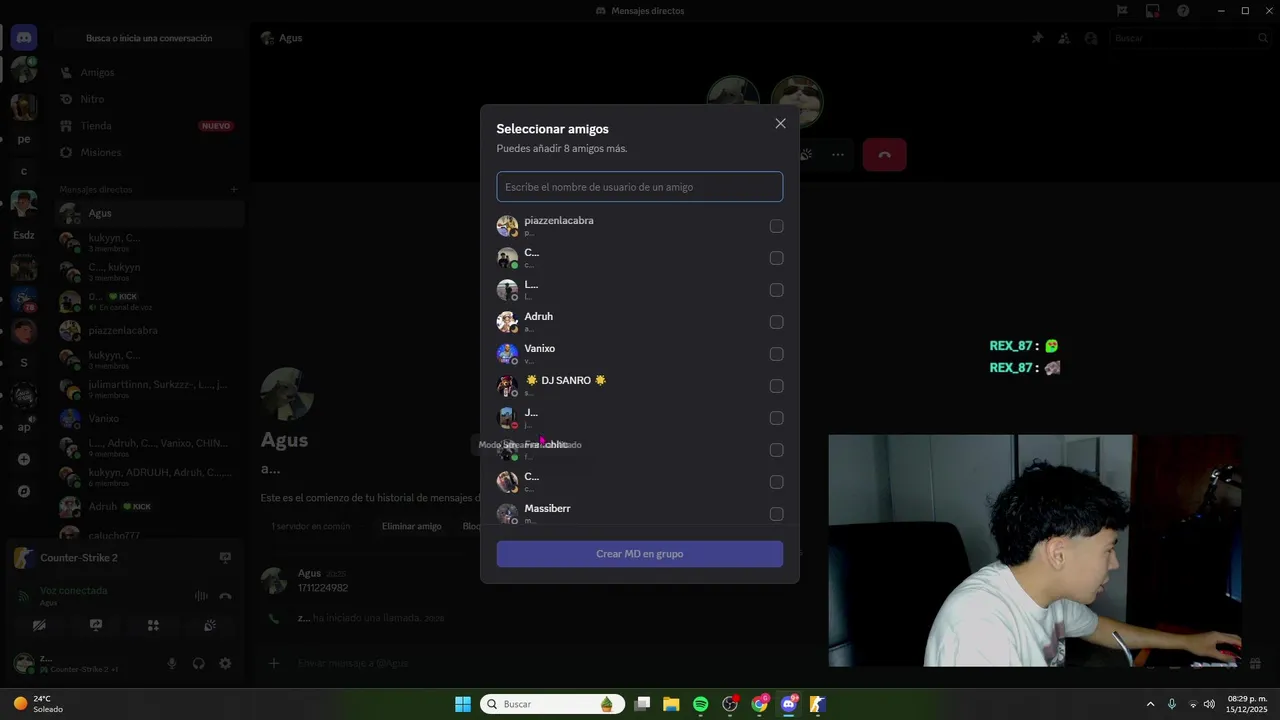Screen dimensions: 1280x720
Task: Turn on camera in voice panel
Action: coord(39,625)
